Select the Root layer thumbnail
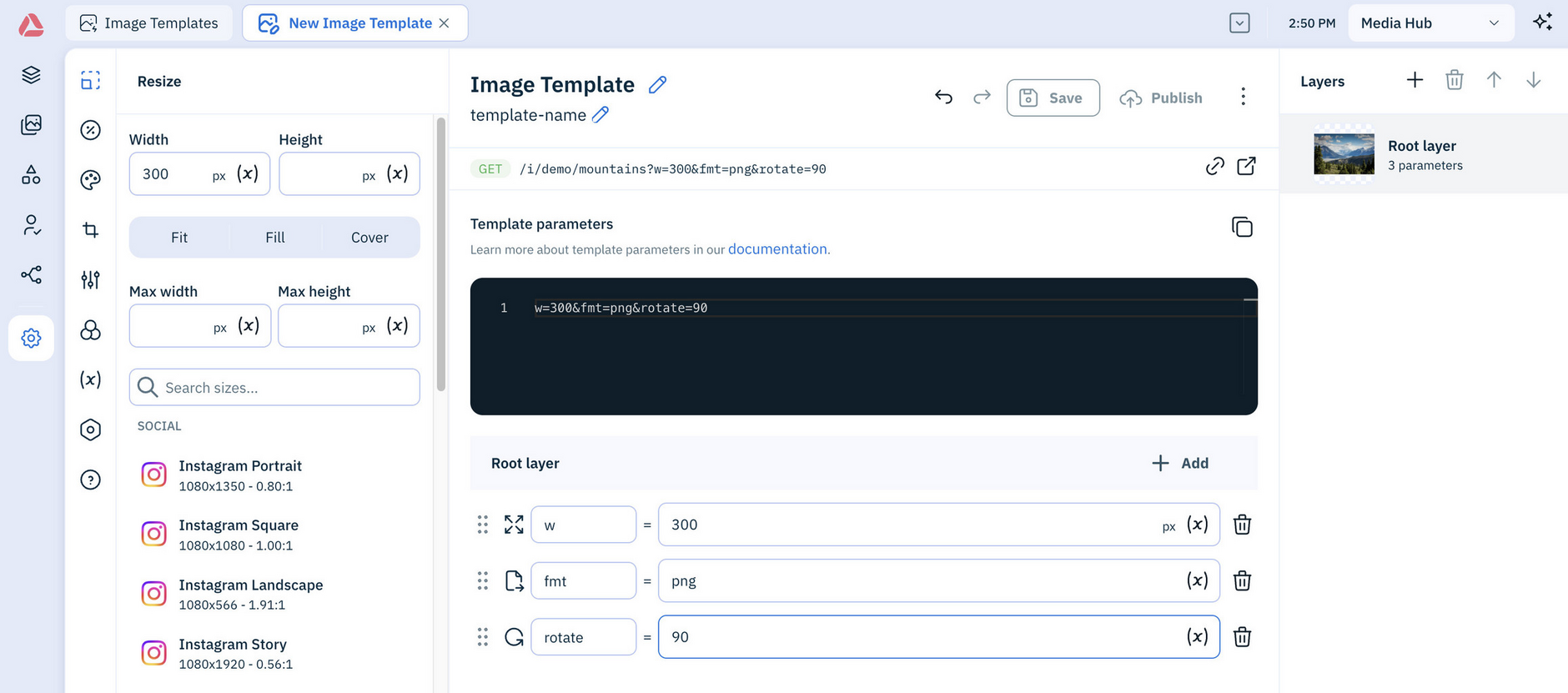1568x693 pixels. coord(1344,153)
